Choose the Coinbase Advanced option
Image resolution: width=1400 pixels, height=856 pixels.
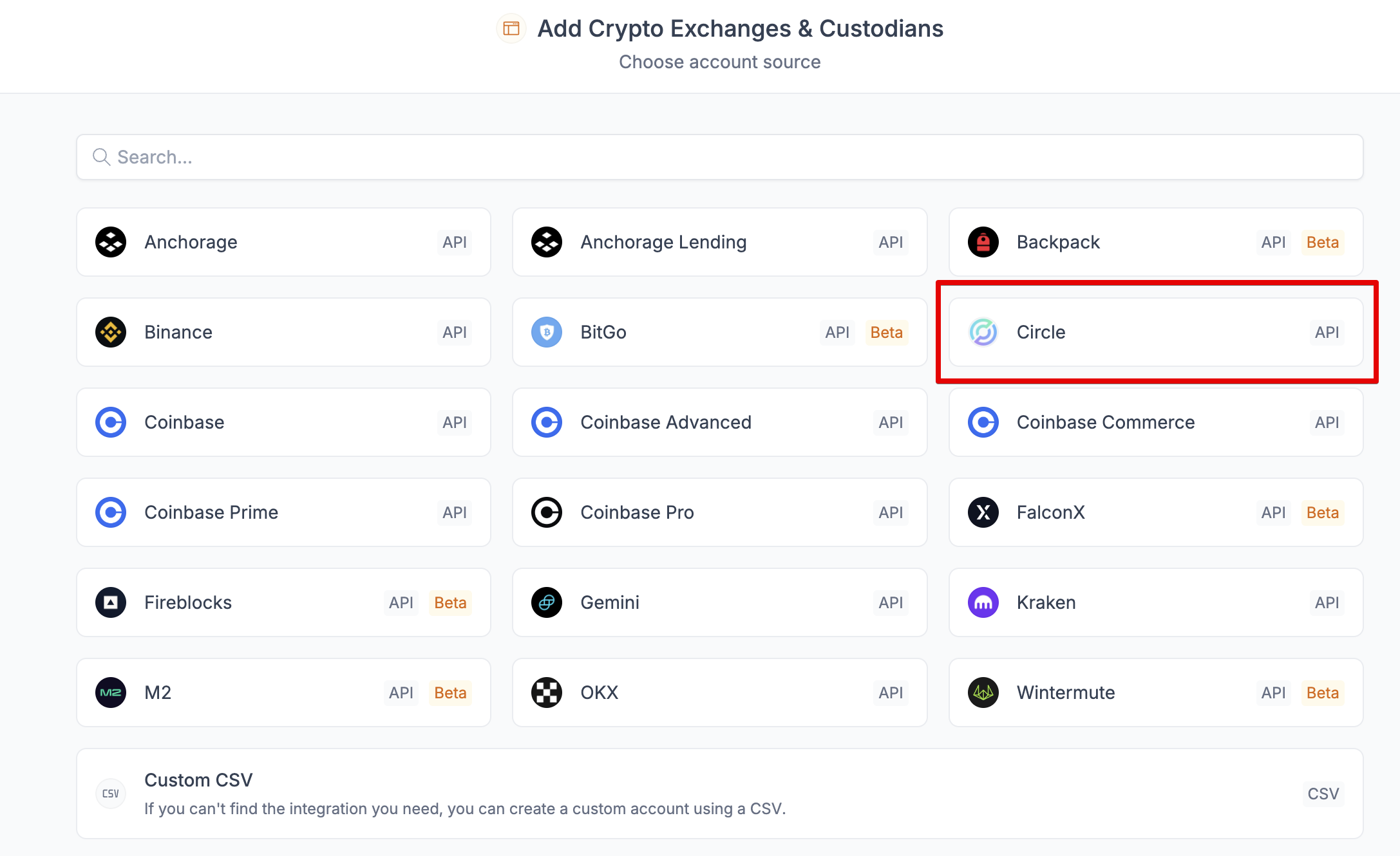pyautogui.click(x=719, y=422)
